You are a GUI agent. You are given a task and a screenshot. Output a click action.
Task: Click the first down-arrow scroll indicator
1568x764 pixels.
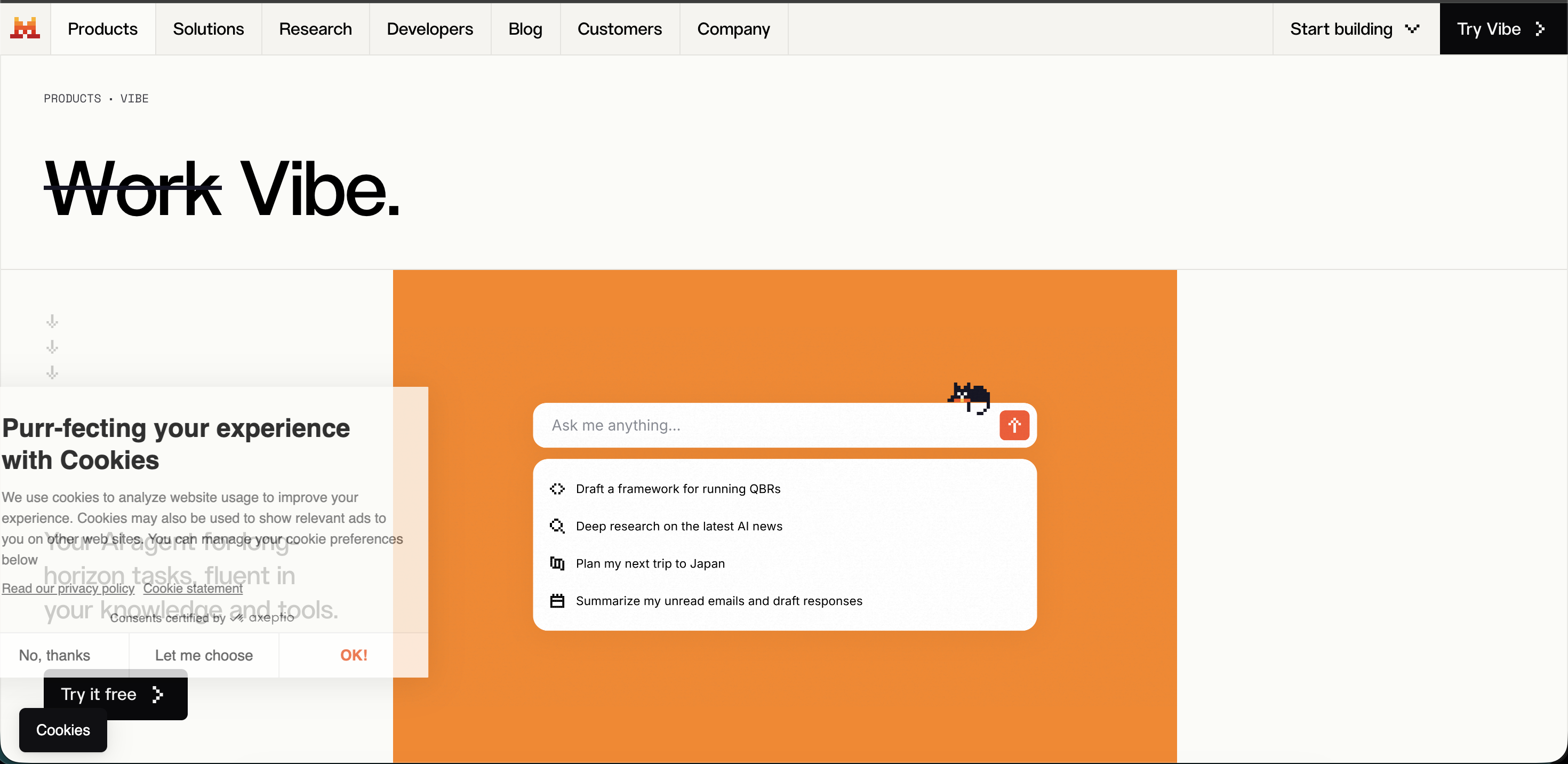[x=52, y=321]
